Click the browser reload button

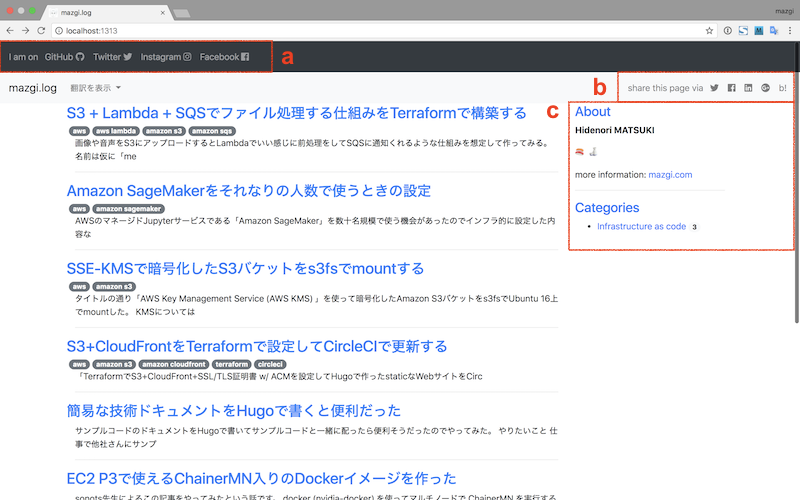(45, 31)
